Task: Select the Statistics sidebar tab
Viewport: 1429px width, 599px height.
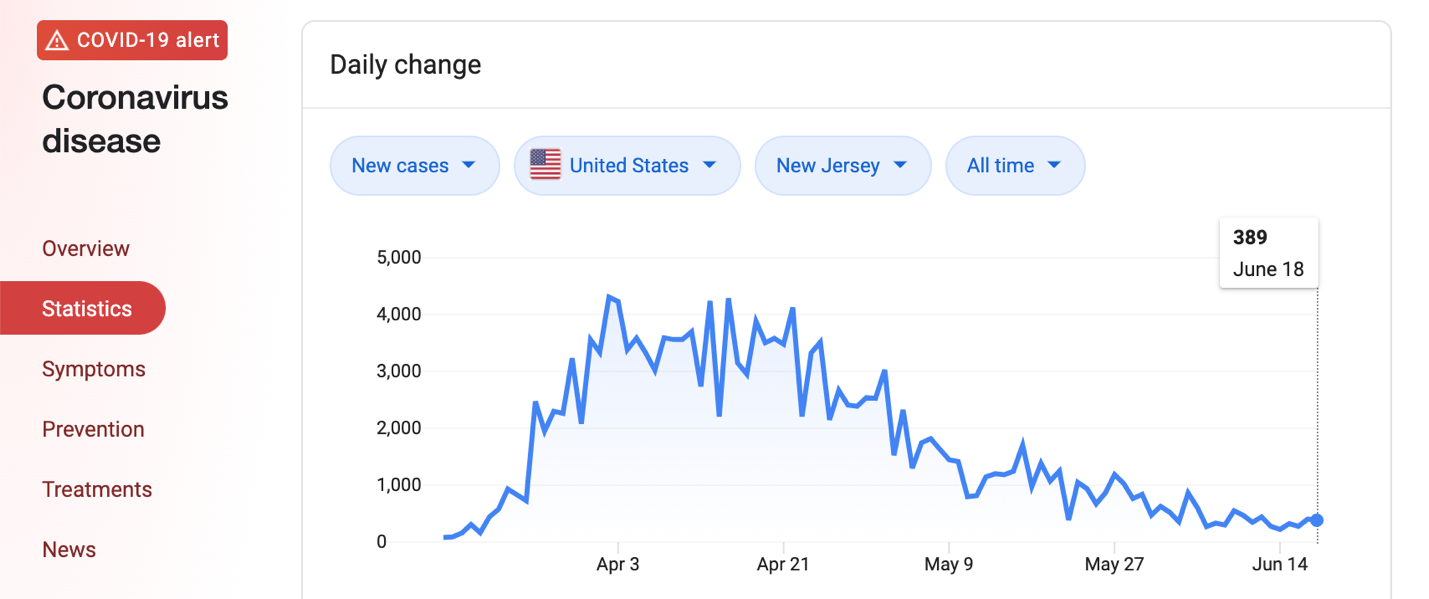Action: (x=86, y=309)
